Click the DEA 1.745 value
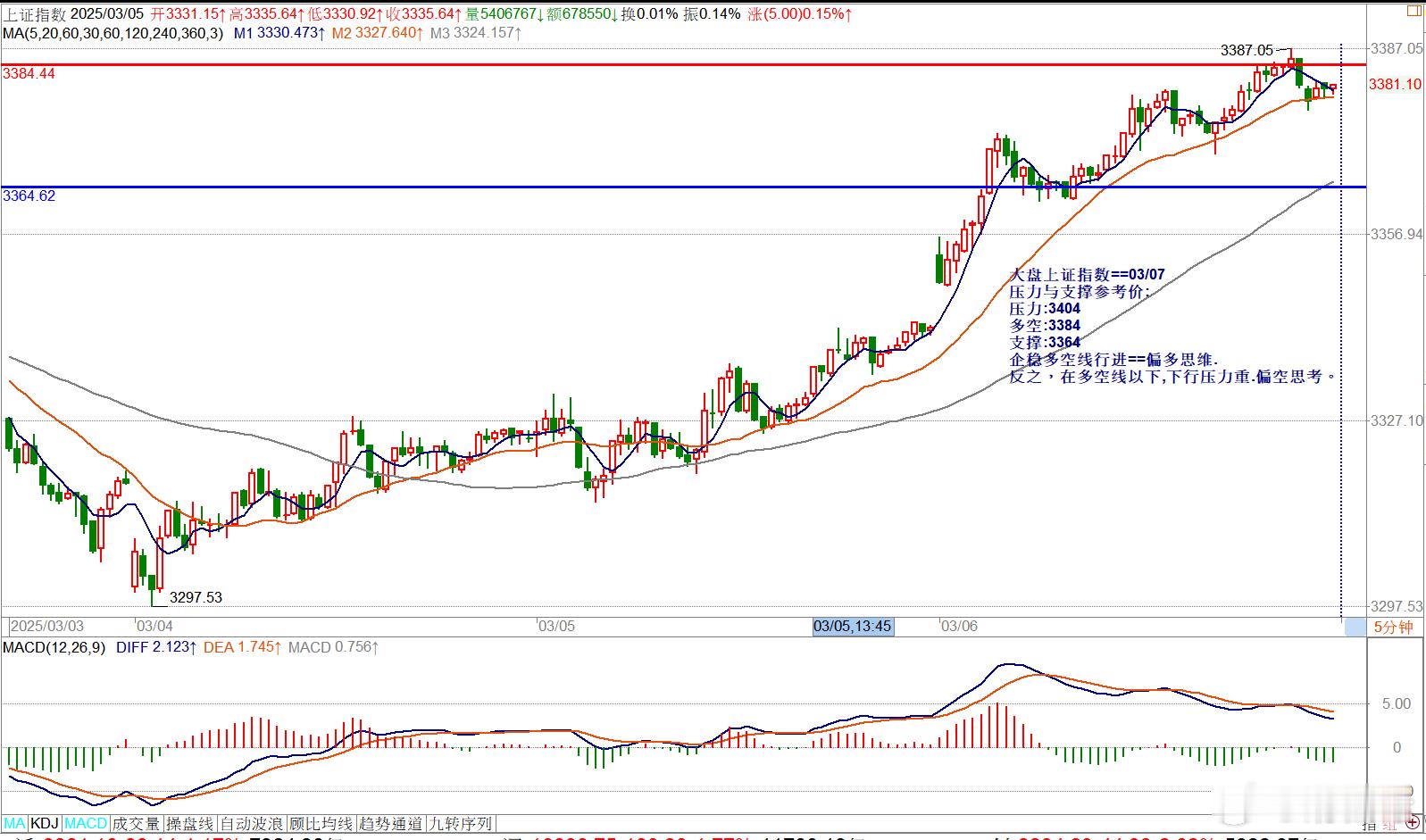Screen dimensions: 1426x840 [242, 647]
